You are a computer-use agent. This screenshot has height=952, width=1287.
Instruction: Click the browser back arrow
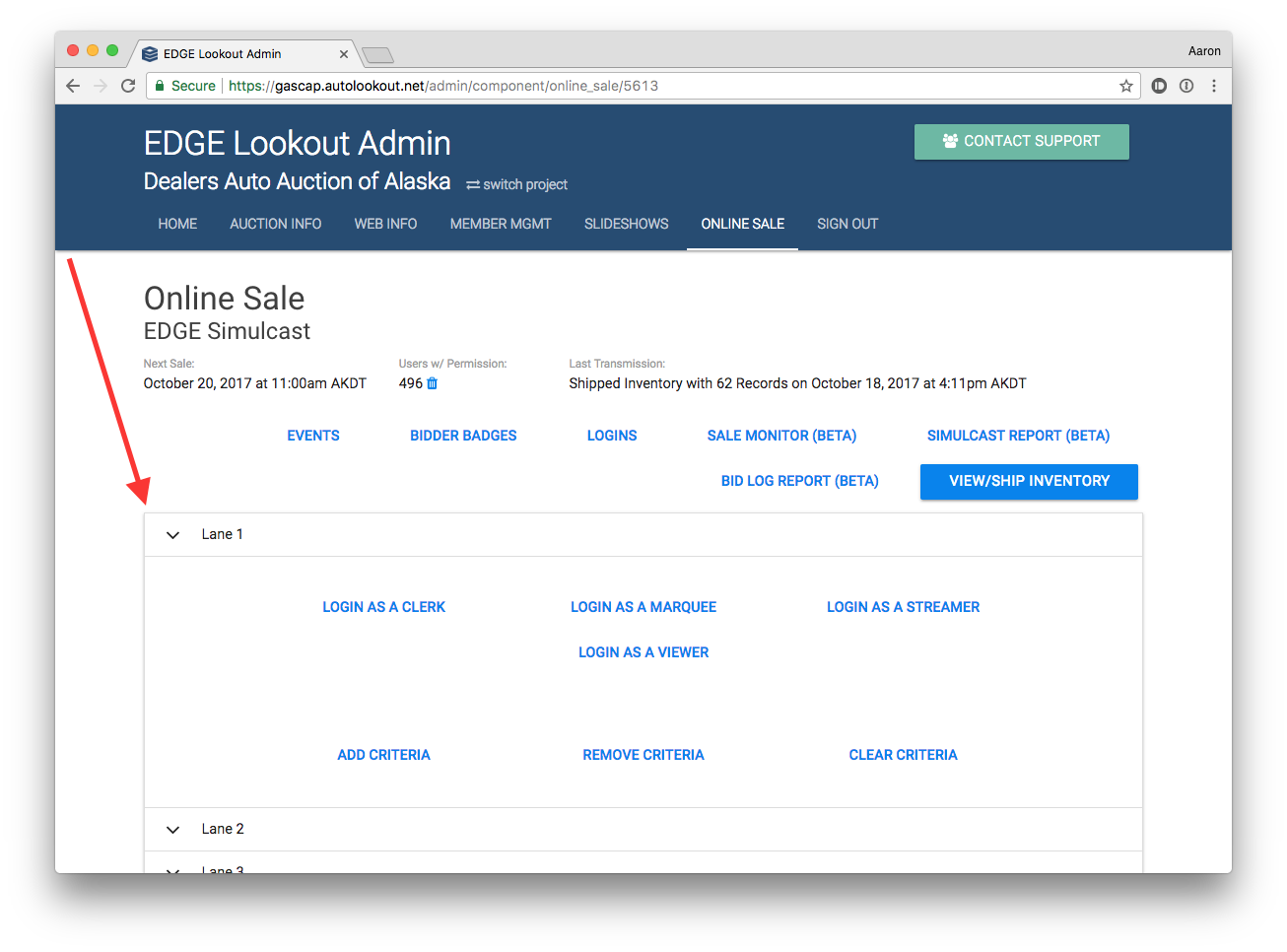tap(73, 86)
